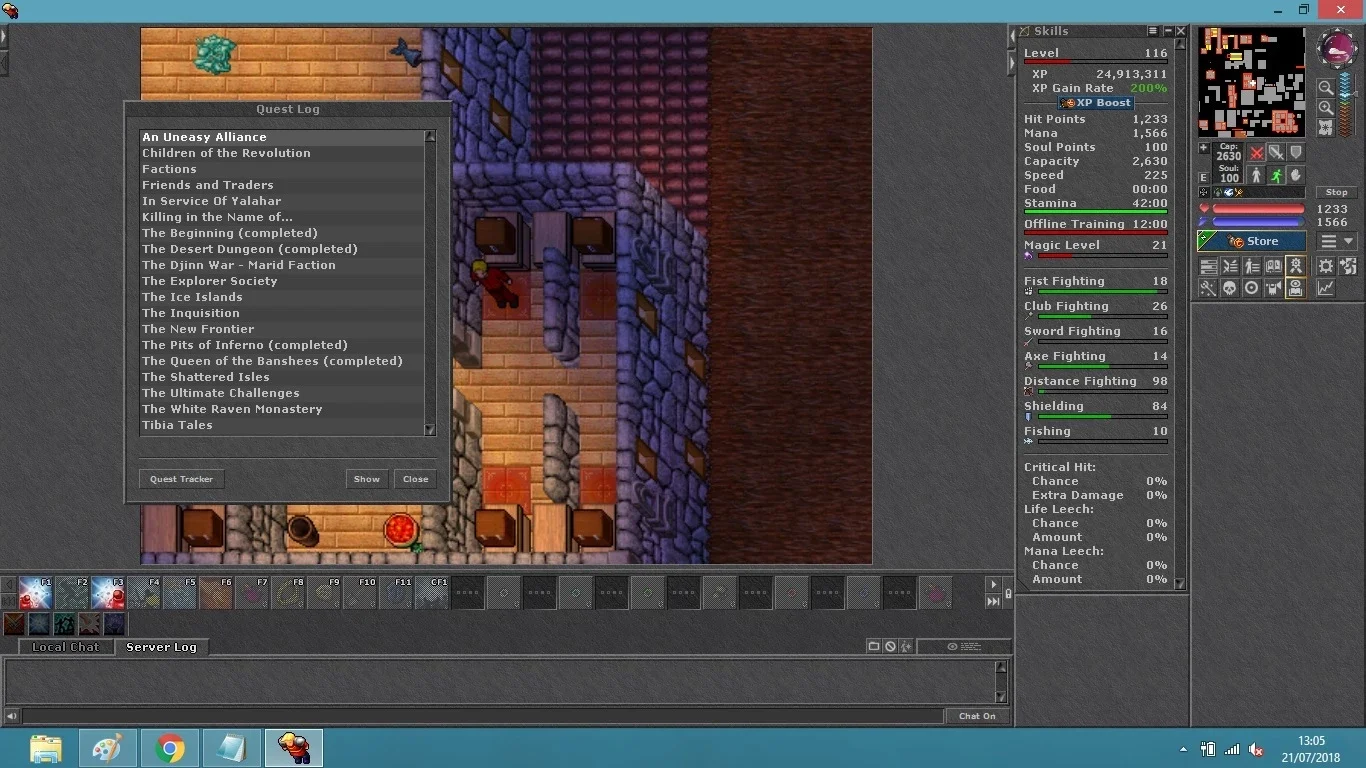Screen dimensions: 1366x768
Task: Toggle the hotkey bar lock
Action: click(1008, 593)
